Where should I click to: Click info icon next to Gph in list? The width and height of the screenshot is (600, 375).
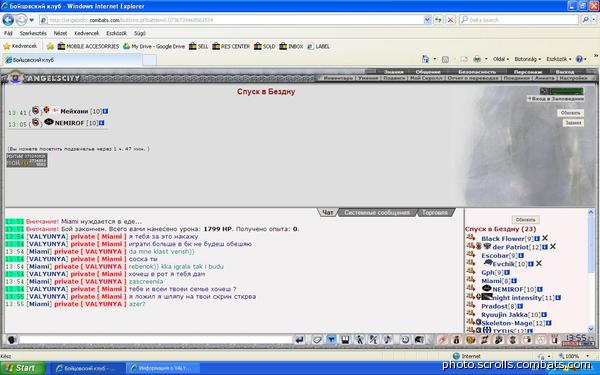507,272
